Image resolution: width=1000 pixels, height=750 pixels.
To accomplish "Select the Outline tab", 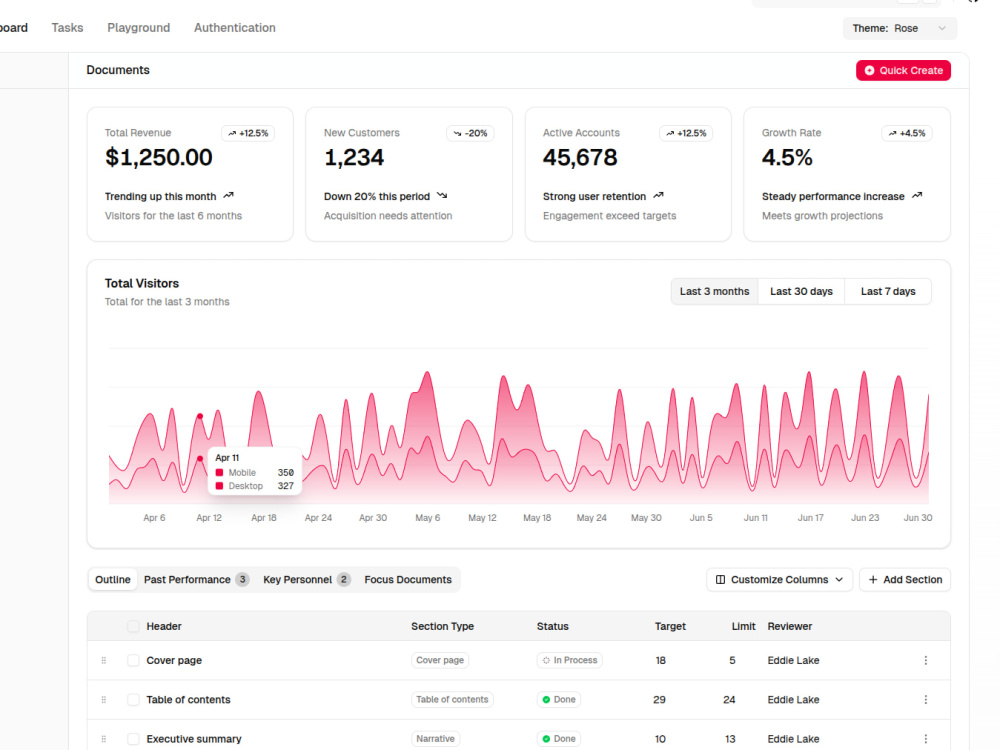I will click(x=113, y=580).
